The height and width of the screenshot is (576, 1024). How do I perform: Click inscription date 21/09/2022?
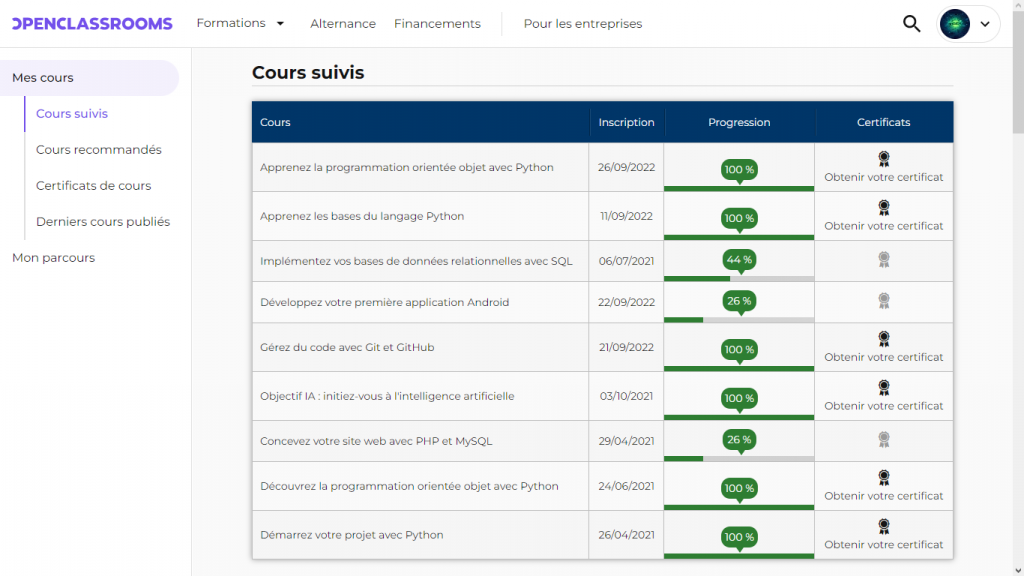point(626,347)
